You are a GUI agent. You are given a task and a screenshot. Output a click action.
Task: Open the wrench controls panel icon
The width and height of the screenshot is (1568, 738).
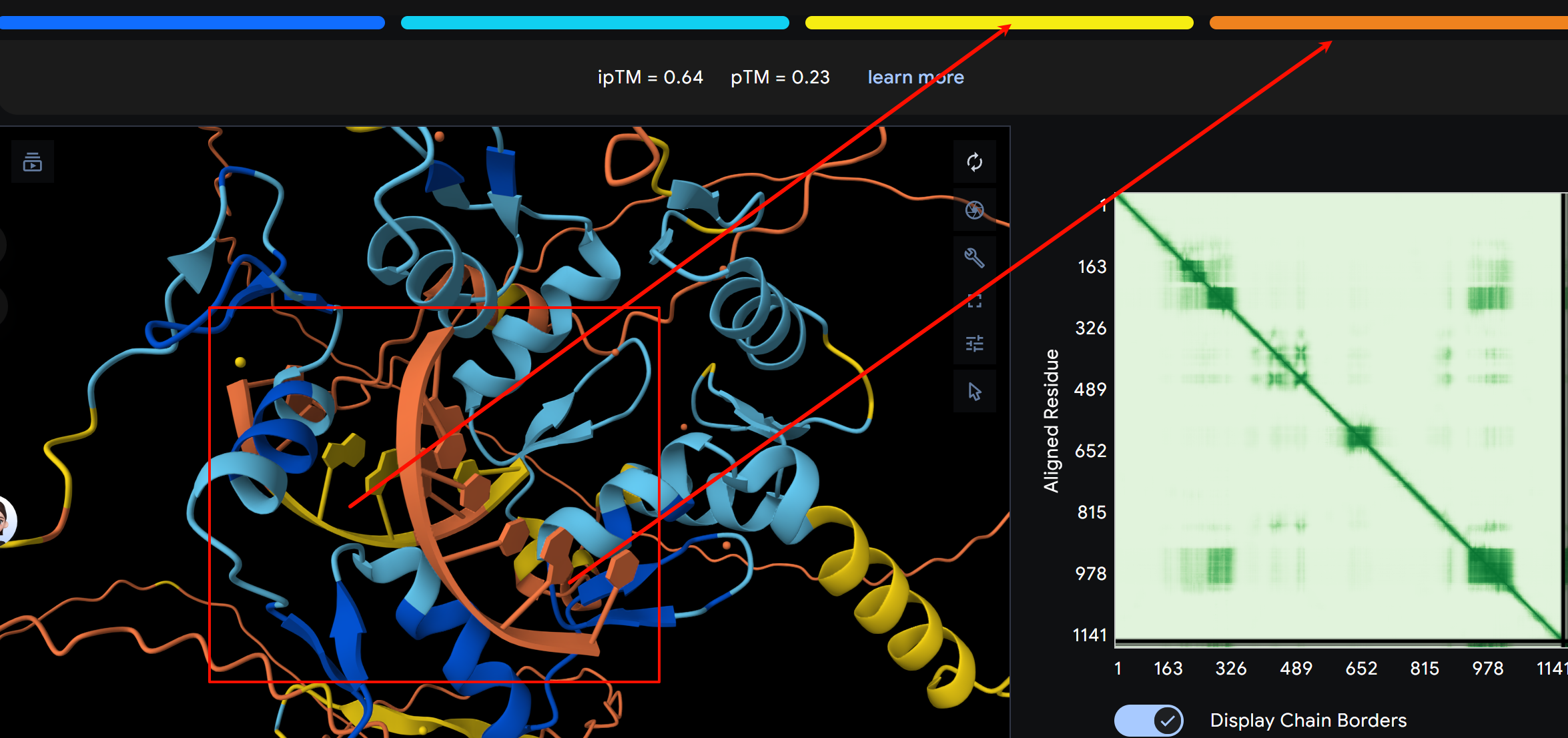974,258
